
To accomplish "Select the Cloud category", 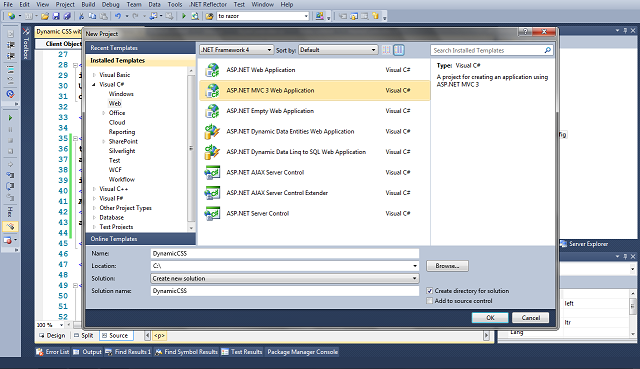I will [117, 122].
